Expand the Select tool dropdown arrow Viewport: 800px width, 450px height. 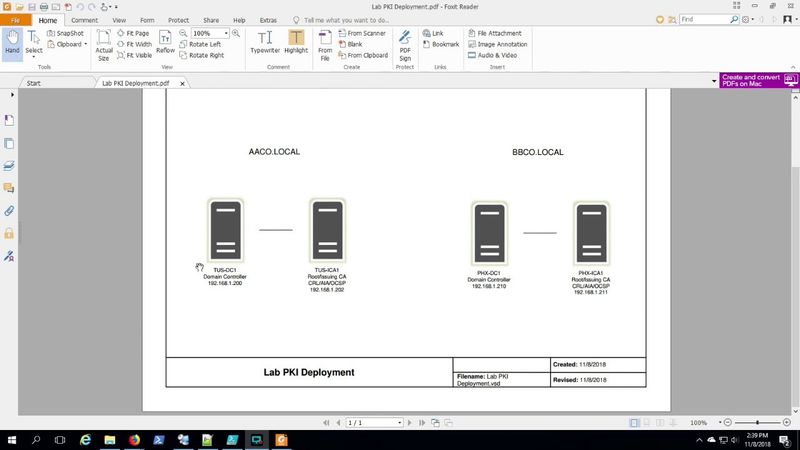coord(34,57)
